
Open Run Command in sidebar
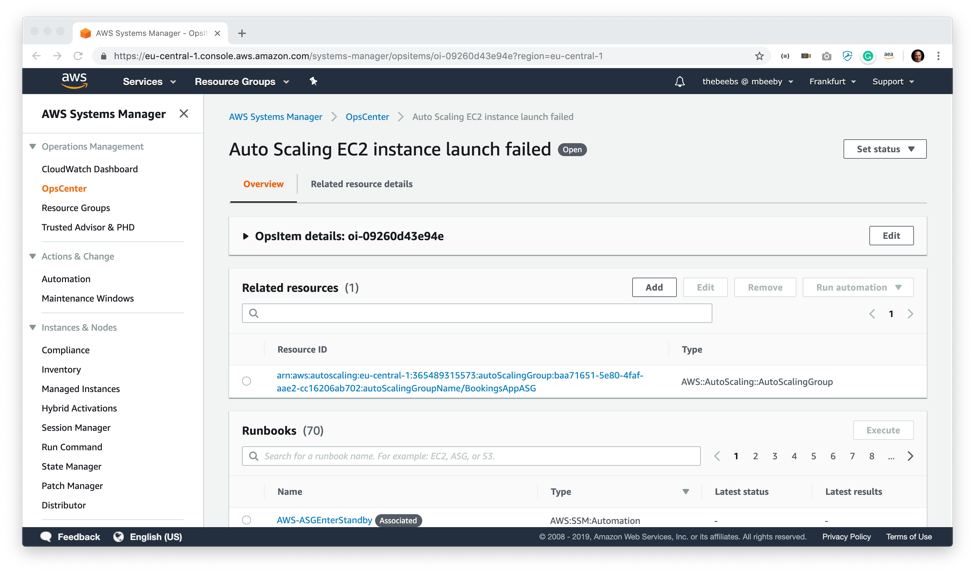coord(72,447)
